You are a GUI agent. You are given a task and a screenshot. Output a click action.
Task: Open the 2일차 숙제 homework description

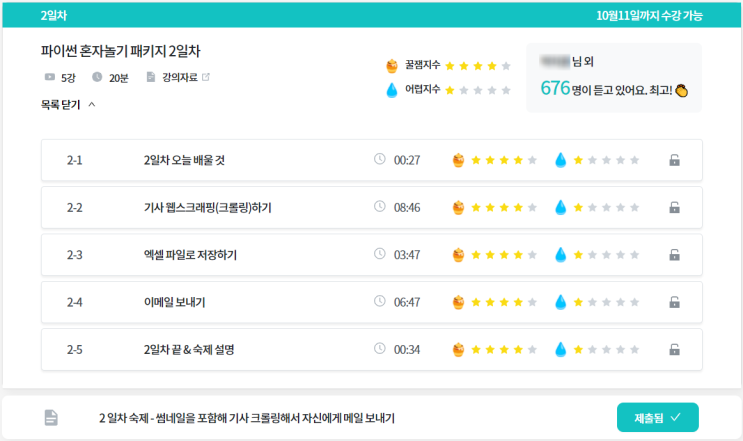pos(246,418)
